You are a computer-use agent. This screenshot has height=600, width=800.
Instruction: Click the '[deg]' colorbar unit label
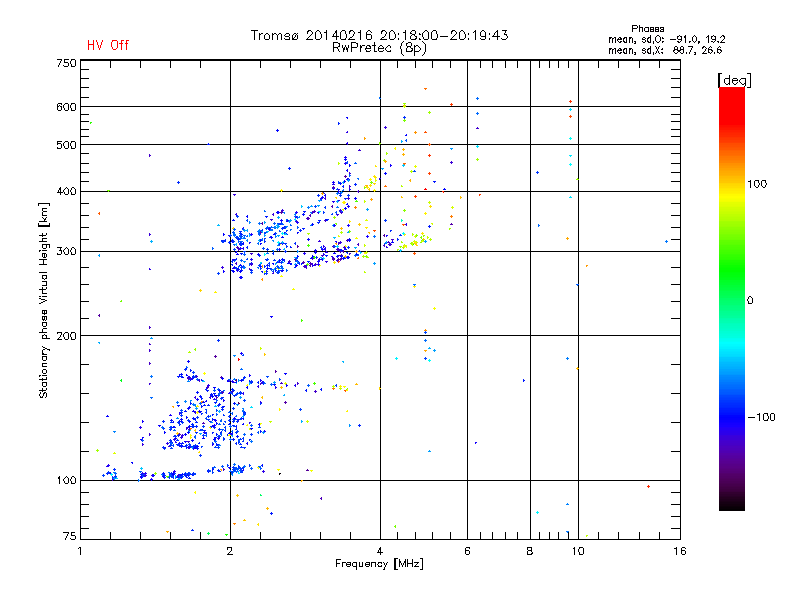pos(734,80)
